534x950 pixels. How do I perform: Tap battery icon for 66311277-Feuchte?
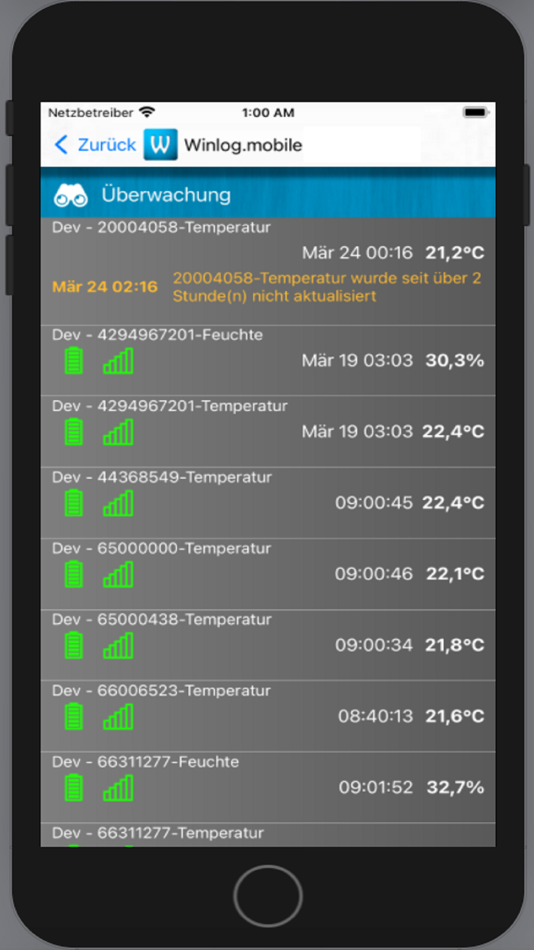(x=74, y=788)
